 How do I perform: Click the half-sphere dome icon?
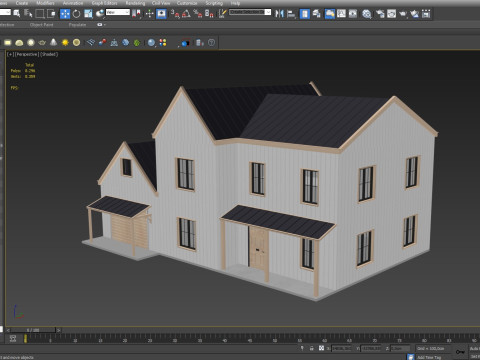pyautogui.click(x=19, y=43)
